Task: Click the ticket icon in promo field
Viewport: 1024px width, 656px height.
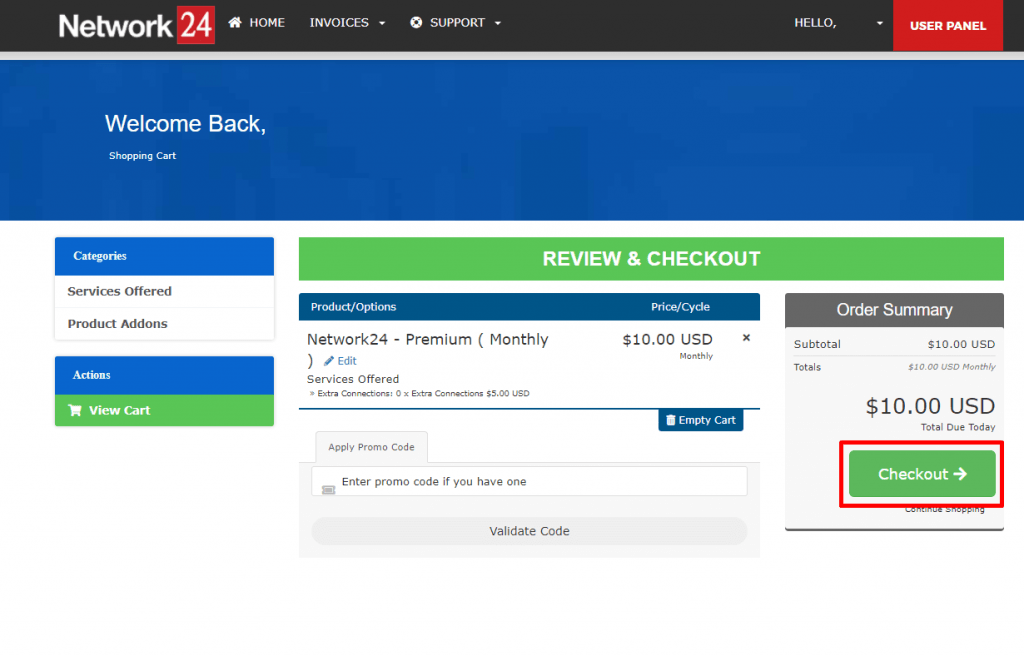Action: pos(328,490)
